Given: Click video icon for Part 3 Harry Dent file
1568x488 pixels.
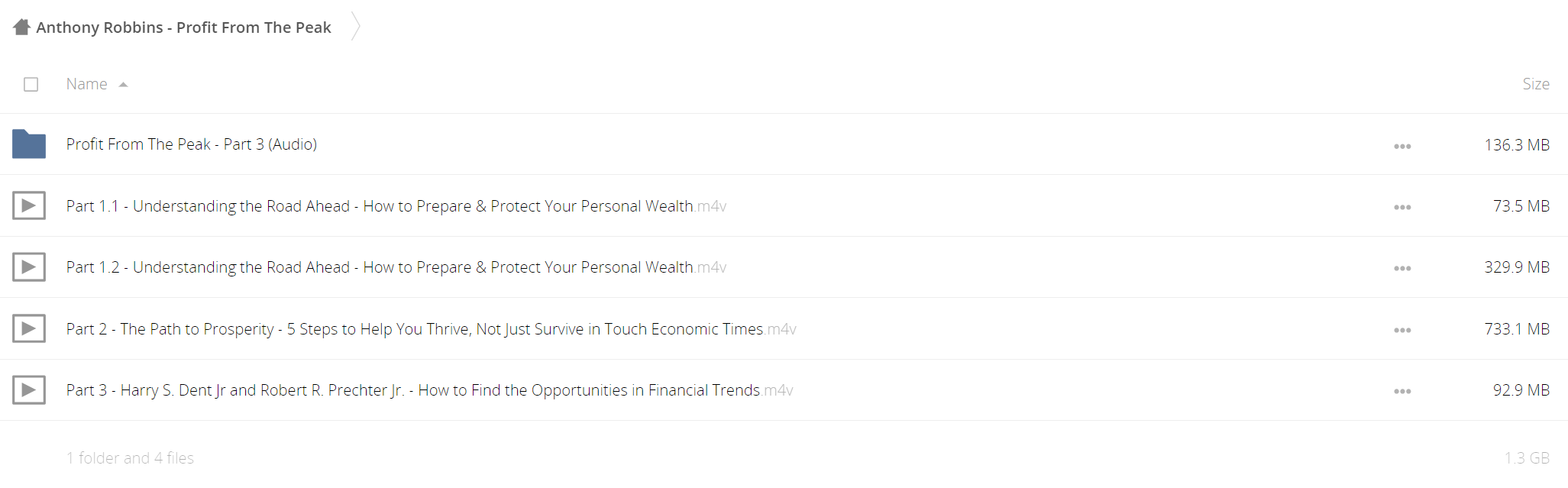Looking at the screenshot, I should click(29, 389).
